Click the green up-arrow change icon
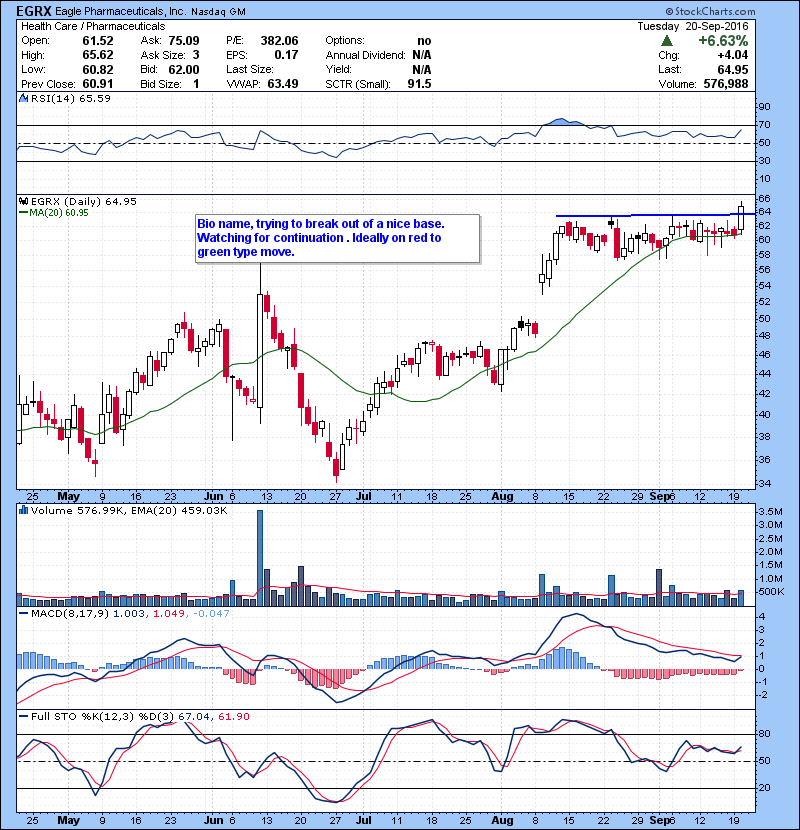The width and height of the screenshot is (800, 830). coord(667,41)
